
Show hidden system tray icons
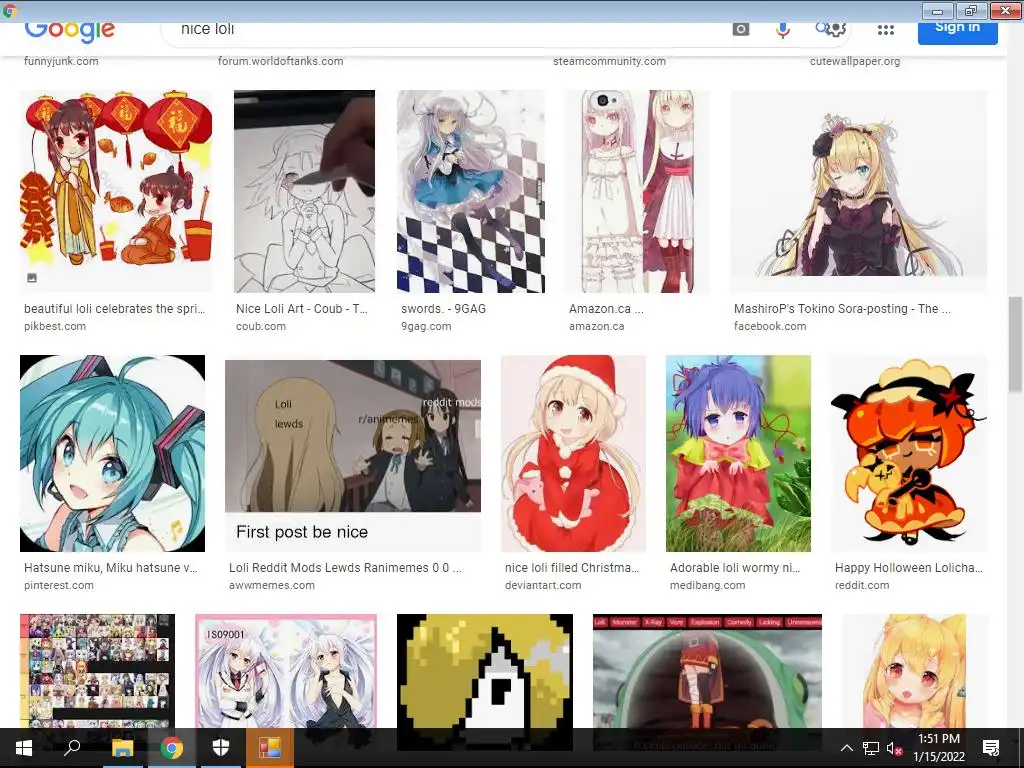click(x=846, y=748)
